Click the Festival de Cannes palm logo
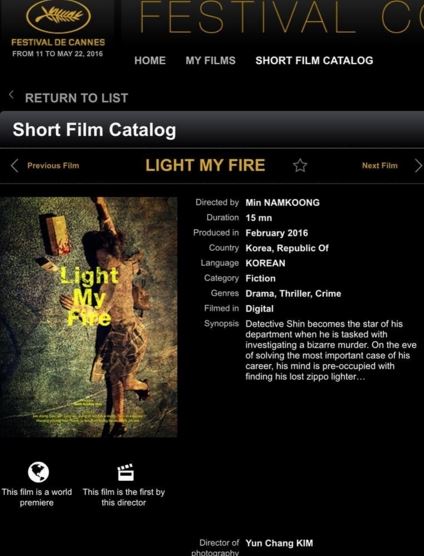Viewport: 424px width, 556px height. (x=58, y=16)
